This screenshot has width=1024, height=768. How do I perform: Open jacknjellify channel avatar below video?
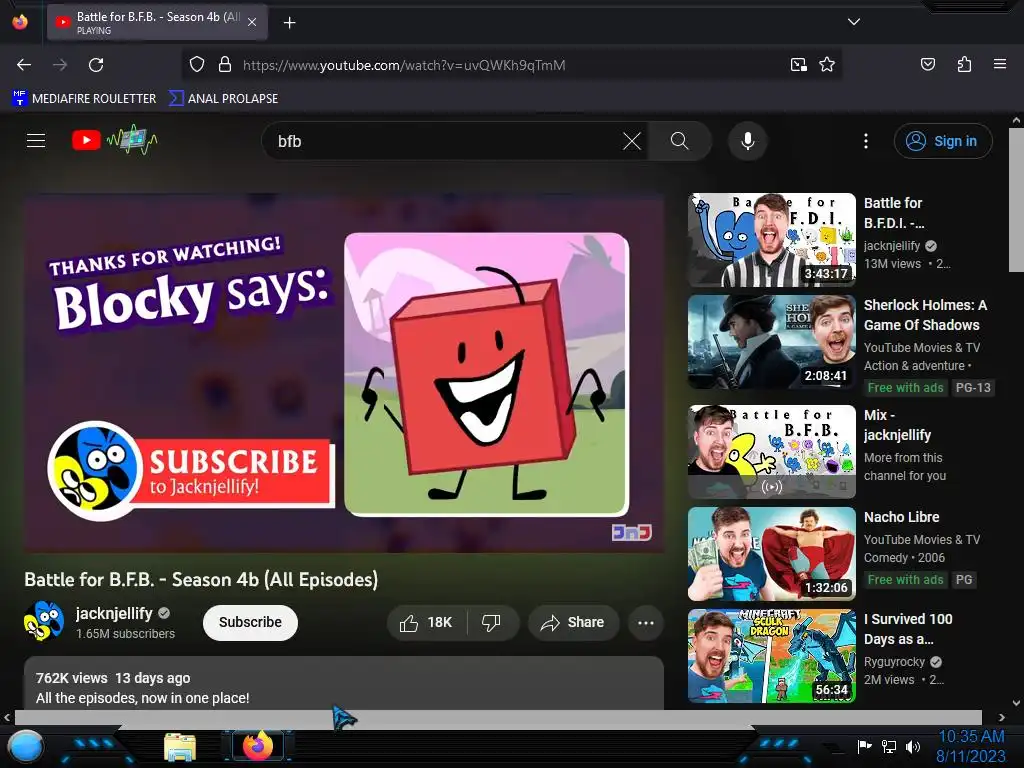(44, 622)
